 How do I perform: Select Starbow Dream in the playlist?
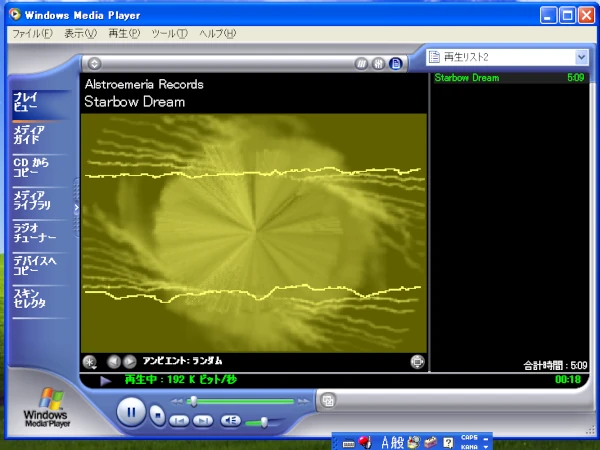click(509, 78)
